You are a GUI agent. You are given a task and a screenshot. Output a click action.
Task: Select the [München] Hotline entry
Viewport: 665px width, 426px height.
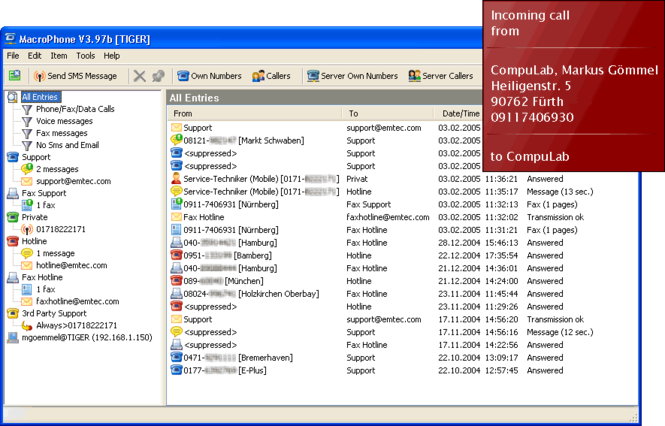(x=223, y=281)
